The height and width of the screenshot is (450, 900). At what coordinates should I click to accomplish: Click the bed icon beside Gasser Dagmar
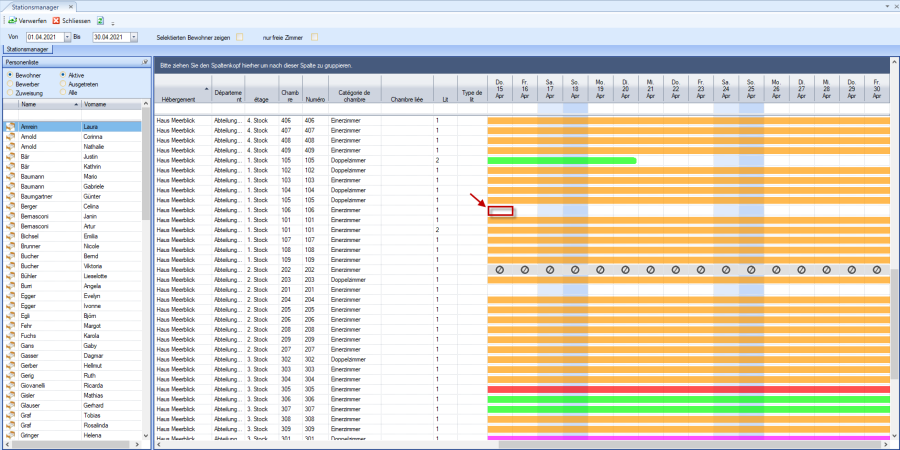coord(10,355)
